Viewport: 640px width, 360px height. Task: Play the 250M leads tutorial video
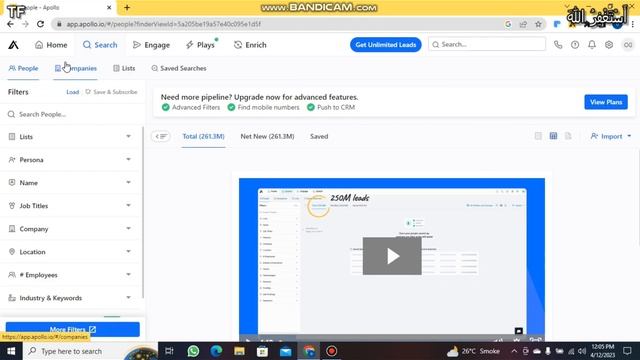point(392,256)
